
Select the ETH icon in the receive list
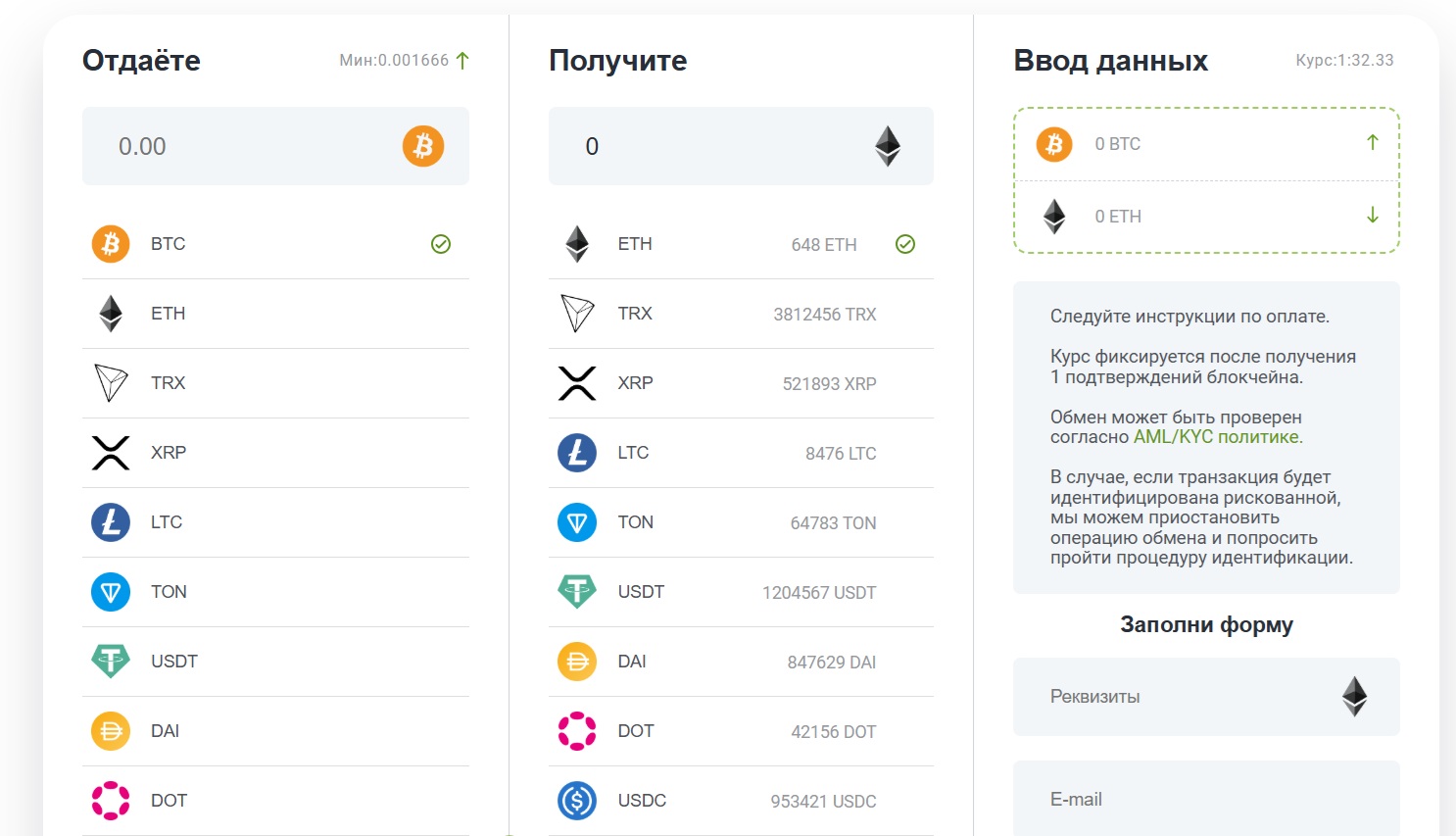(577, 244)
